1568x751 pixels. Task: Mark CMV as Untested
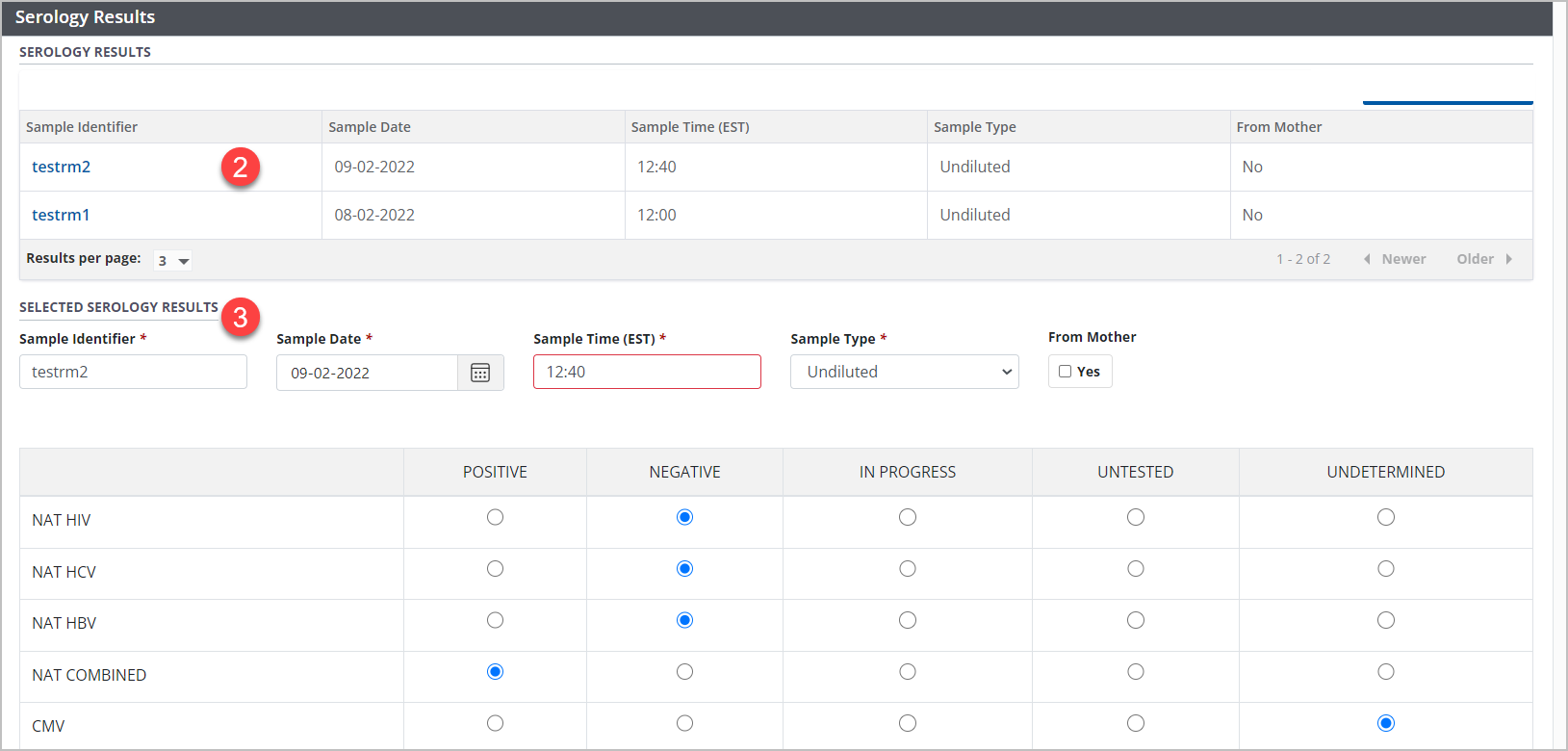point(1136,724)
